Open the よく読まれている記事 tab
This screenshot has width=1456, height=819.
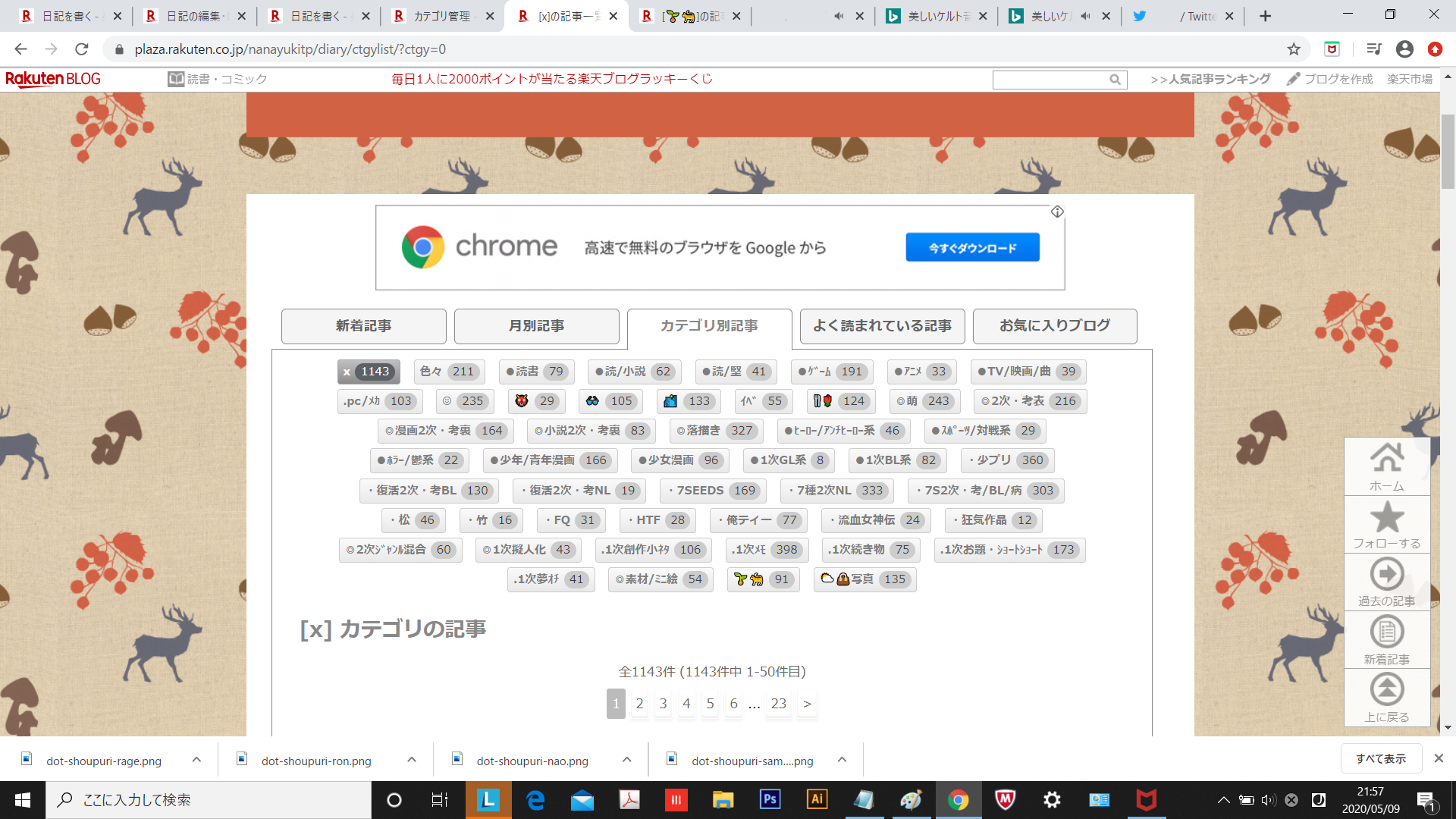tap(882, 326)
